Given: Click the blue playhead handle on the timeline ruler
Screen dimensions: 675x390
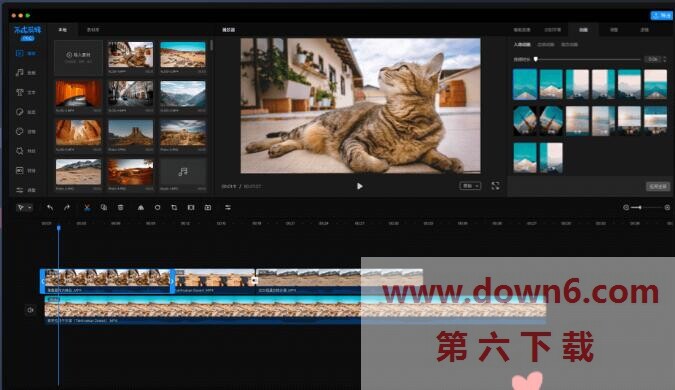Looking at the screenshot, I should coord(59,228).
